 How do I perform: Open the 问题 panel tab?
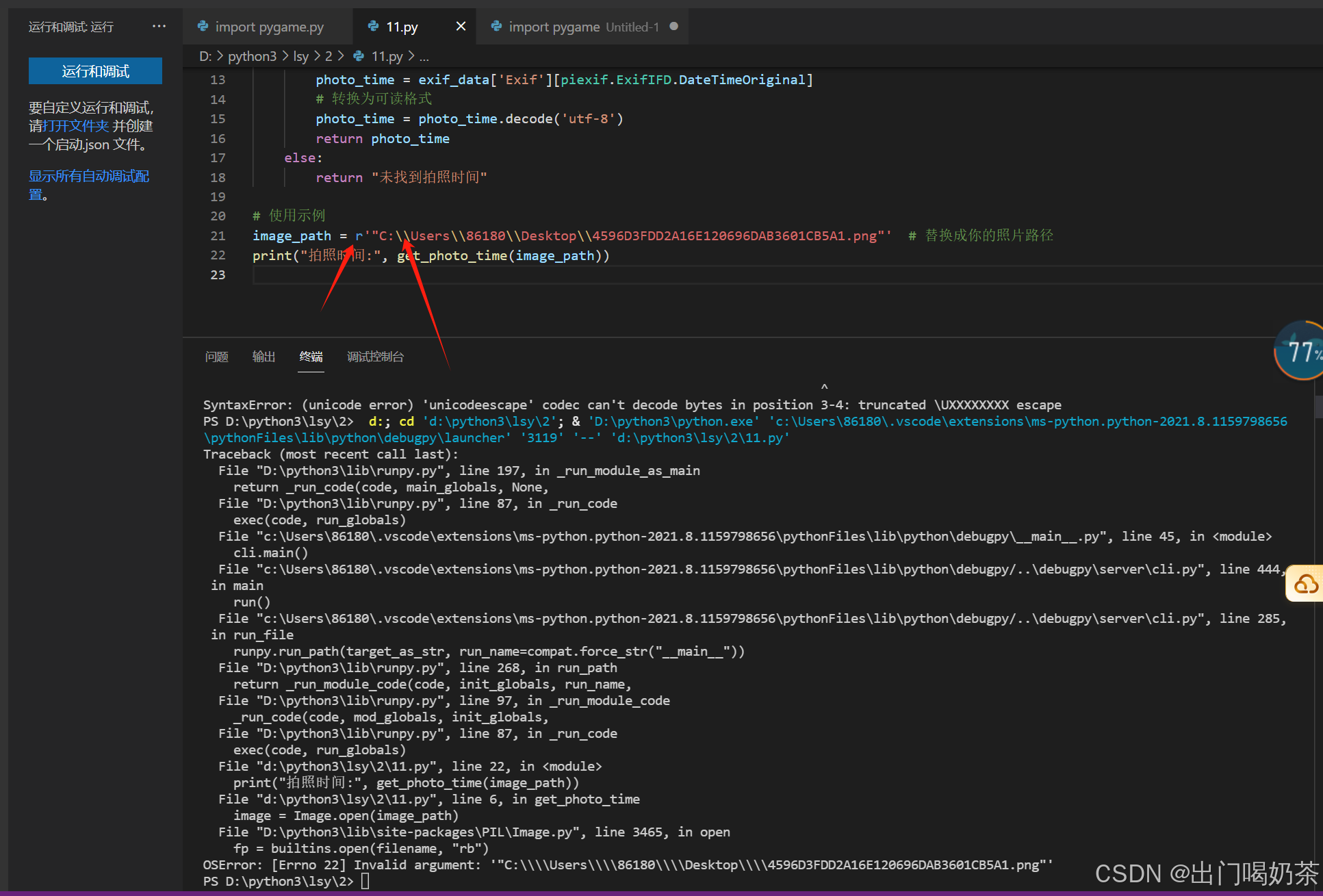coord(216,357)
